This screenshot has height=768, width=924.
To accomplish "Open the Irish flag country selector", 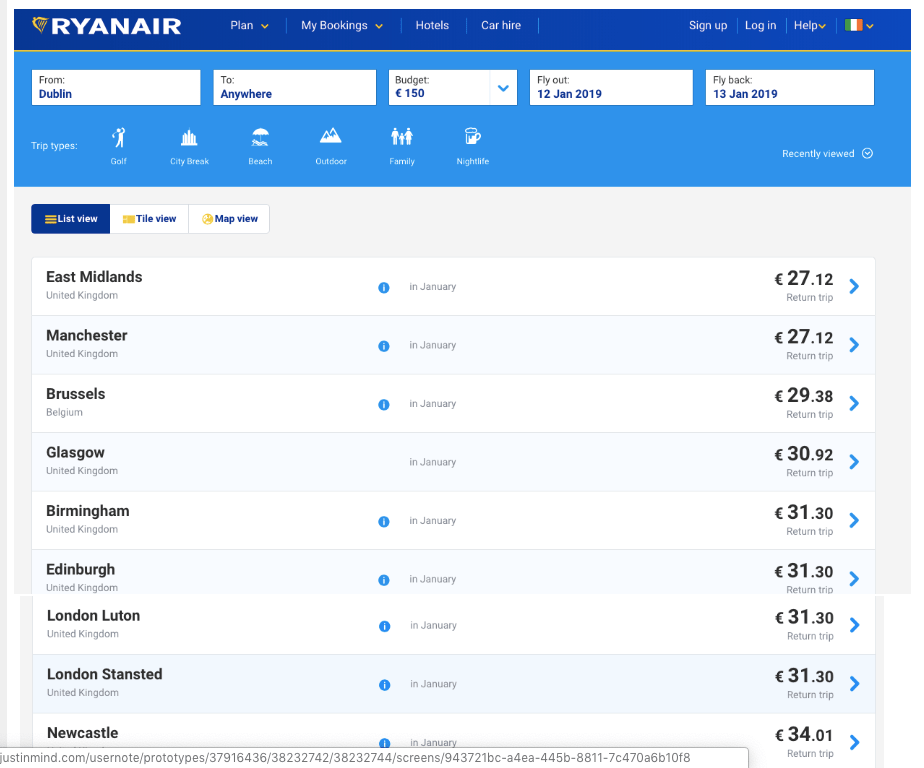I will [x=859, y=25].
